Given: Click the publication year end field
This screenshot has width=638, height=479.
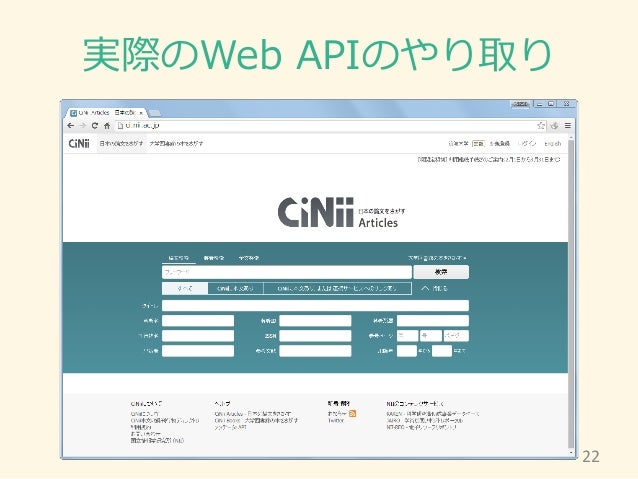Looking at the screenshot, I should (442, 351).
